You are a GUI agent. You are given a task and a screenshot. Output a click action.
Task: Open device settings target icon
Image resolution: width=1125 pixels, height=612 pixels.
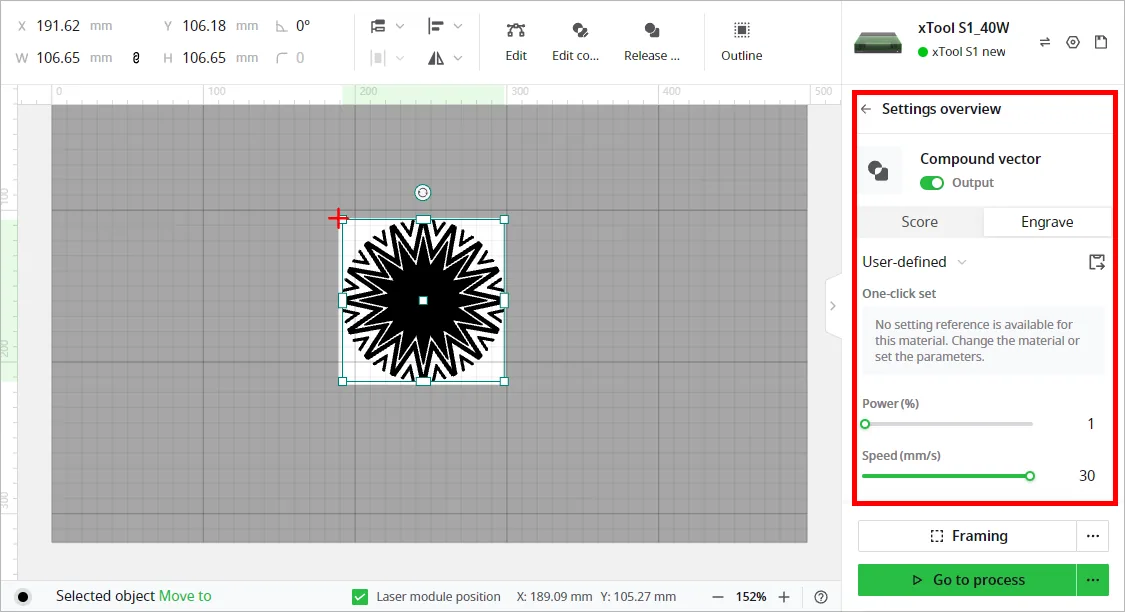click(x=1073, y=42)
